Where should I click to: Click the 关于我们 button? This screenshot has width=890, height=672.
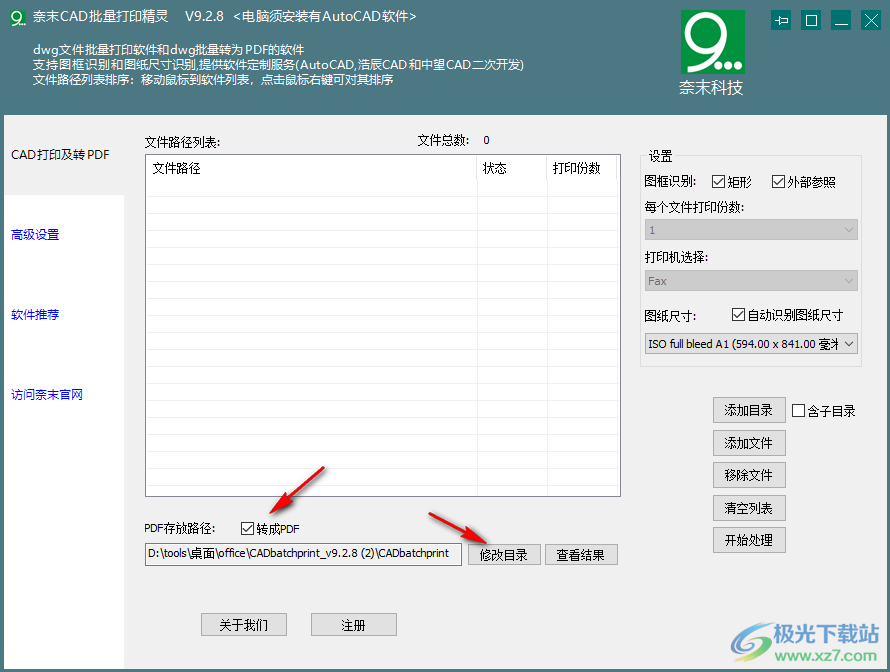tap(244, 625)
